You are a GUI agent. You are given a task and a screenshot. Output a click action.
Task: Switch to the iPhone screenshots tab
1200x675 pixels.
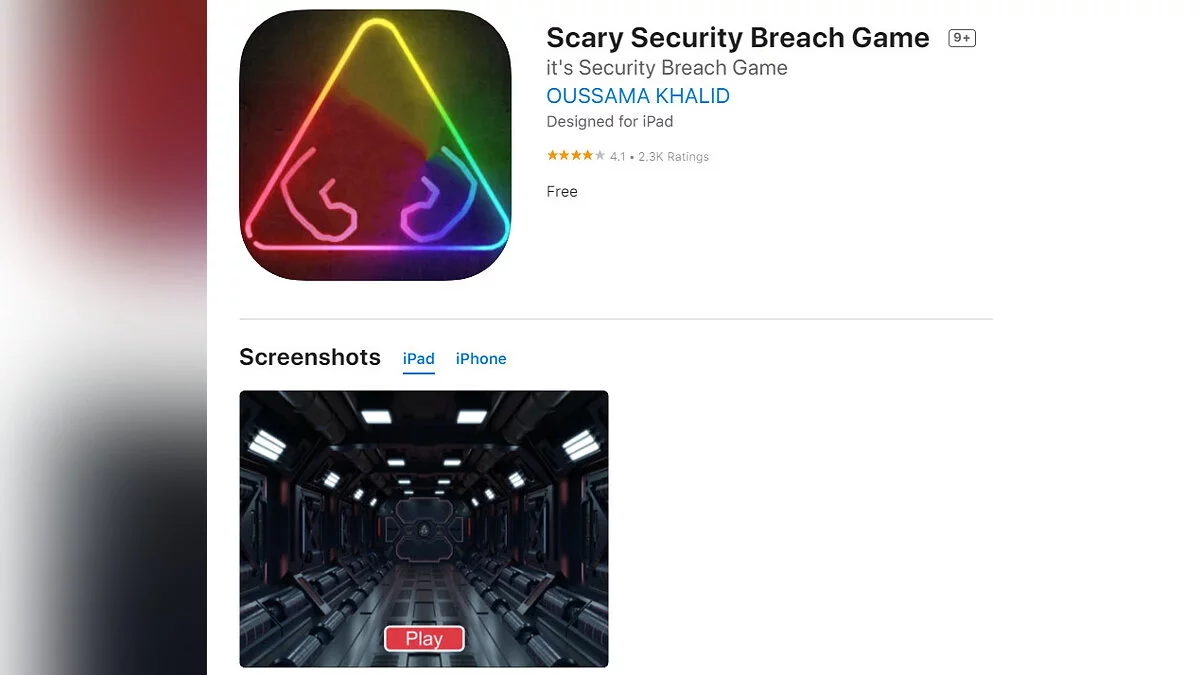pos(481,359)
